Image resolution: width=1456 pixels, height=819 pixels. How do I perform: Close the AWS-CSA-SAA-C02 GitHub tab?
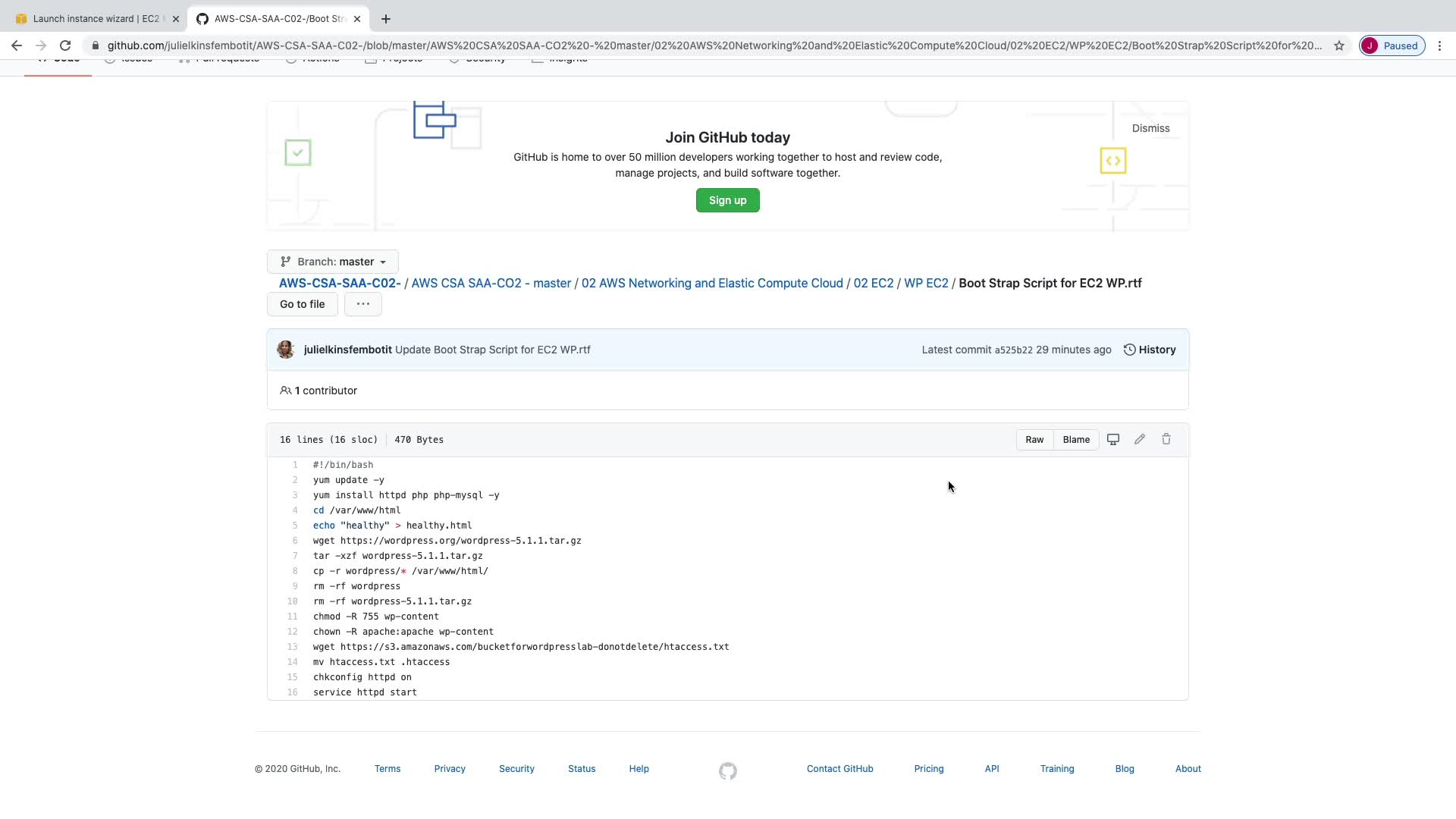(357, 19)
